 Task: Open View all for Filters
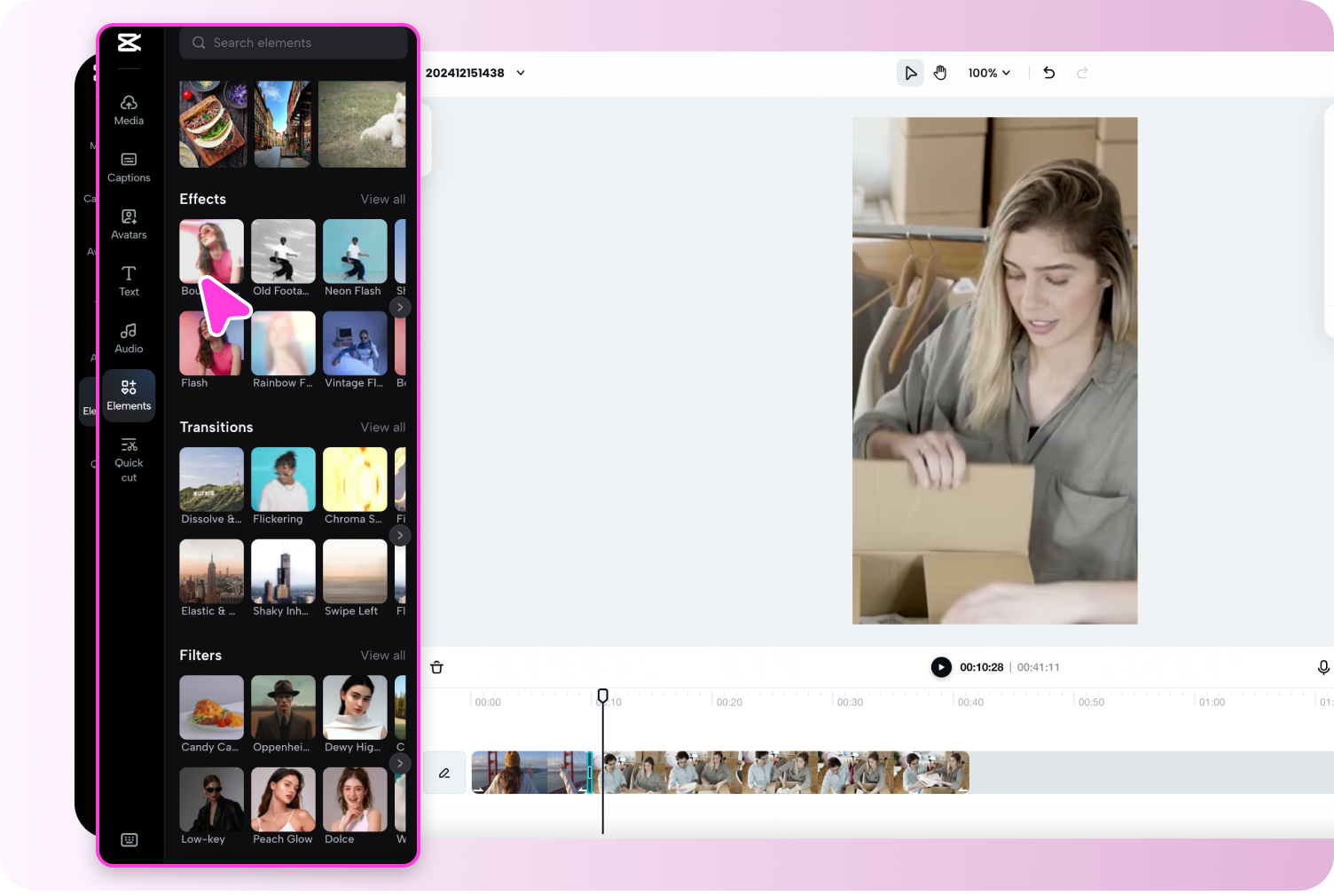point(382,655)
